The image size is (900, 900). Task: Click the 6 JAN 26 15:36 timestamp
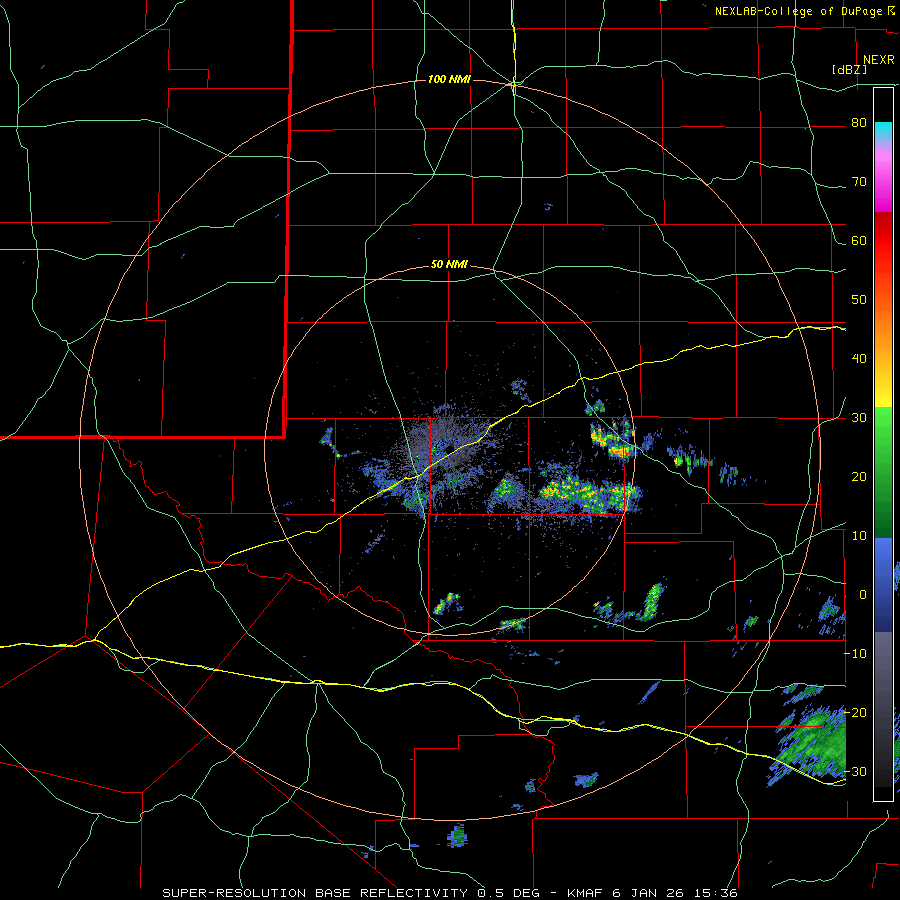[676, 893]
